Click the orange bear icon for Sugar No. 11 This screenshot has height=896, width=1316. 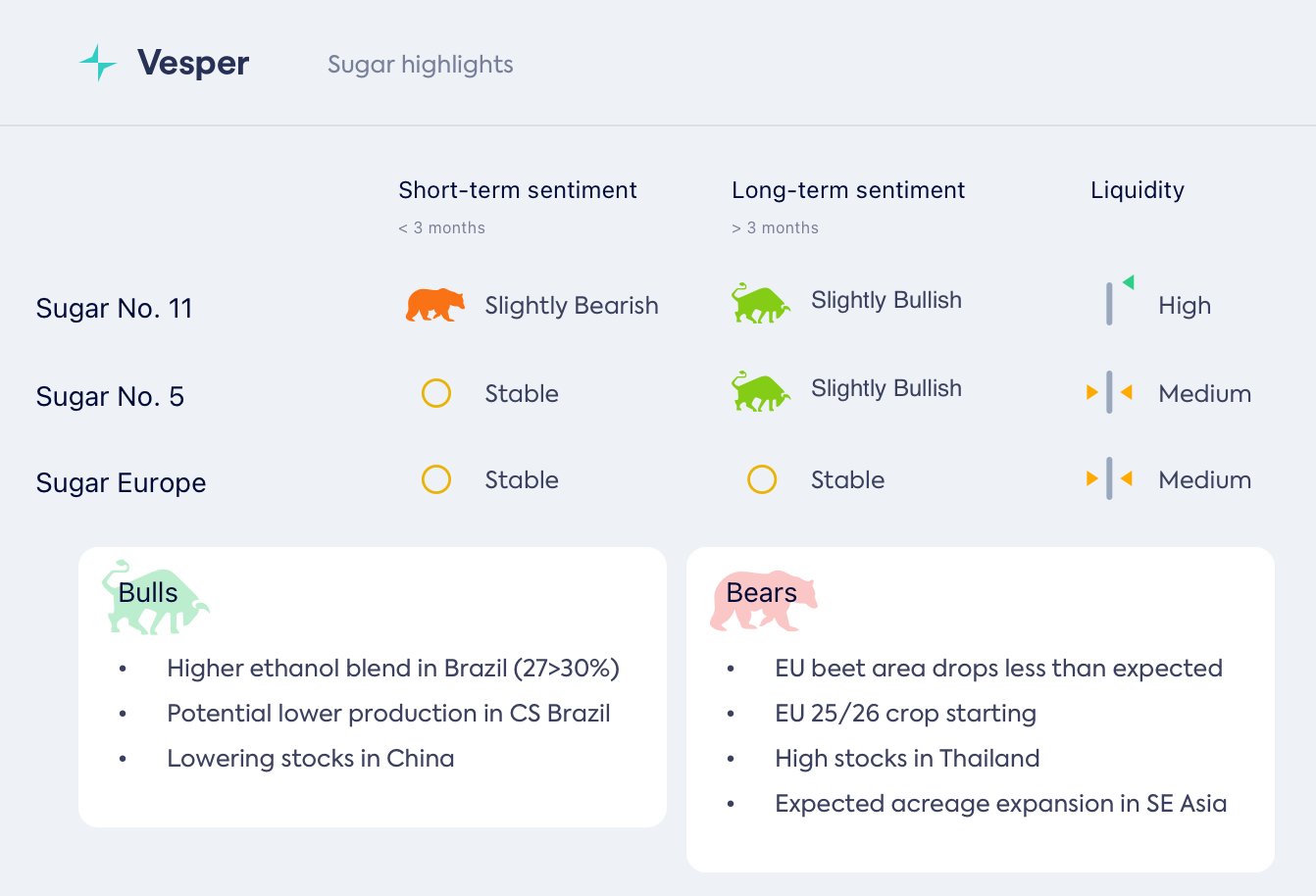[434, 305]
